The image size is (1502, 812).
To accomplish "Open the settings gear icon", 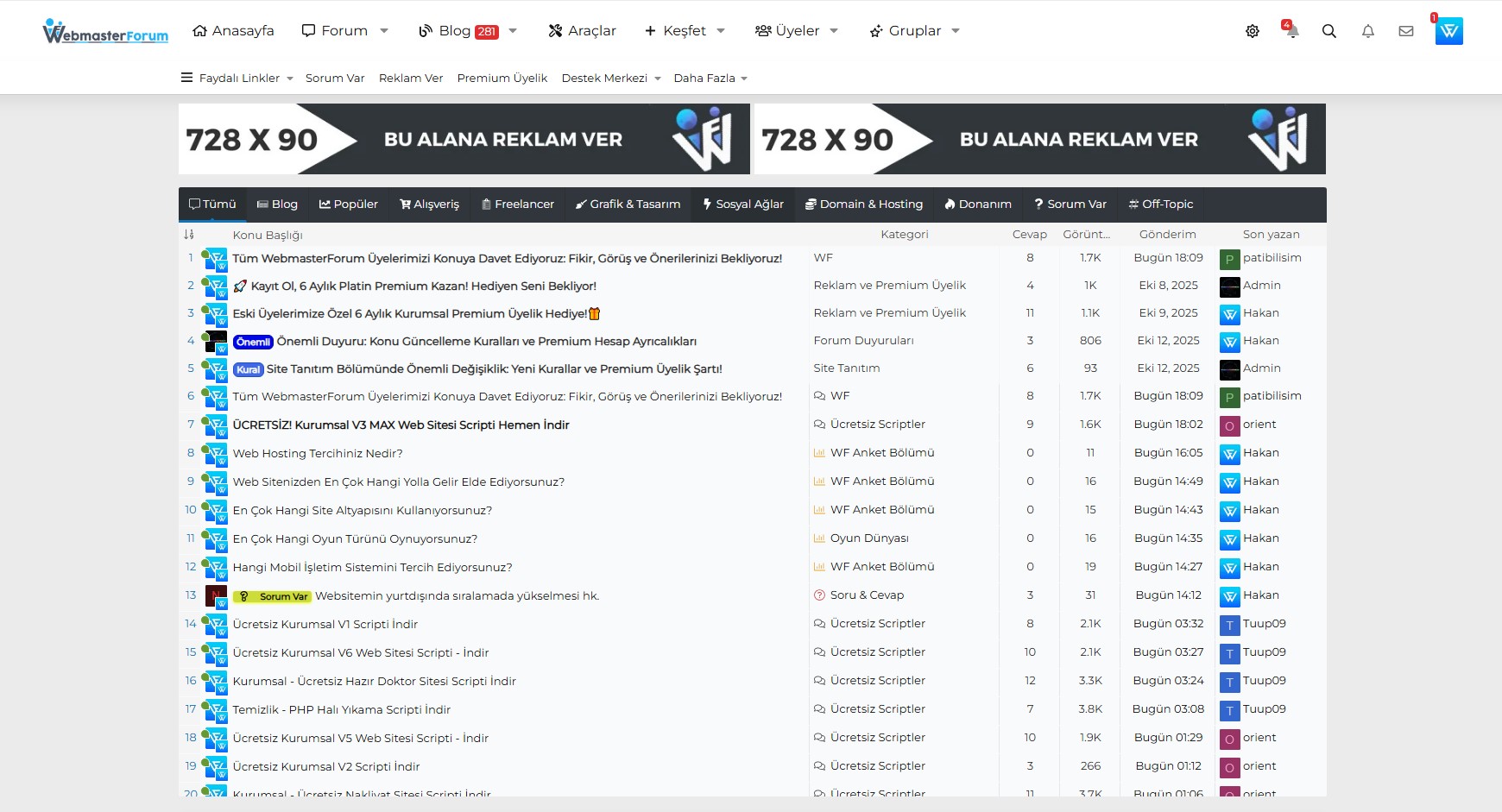I will [x=1253, y=30].
